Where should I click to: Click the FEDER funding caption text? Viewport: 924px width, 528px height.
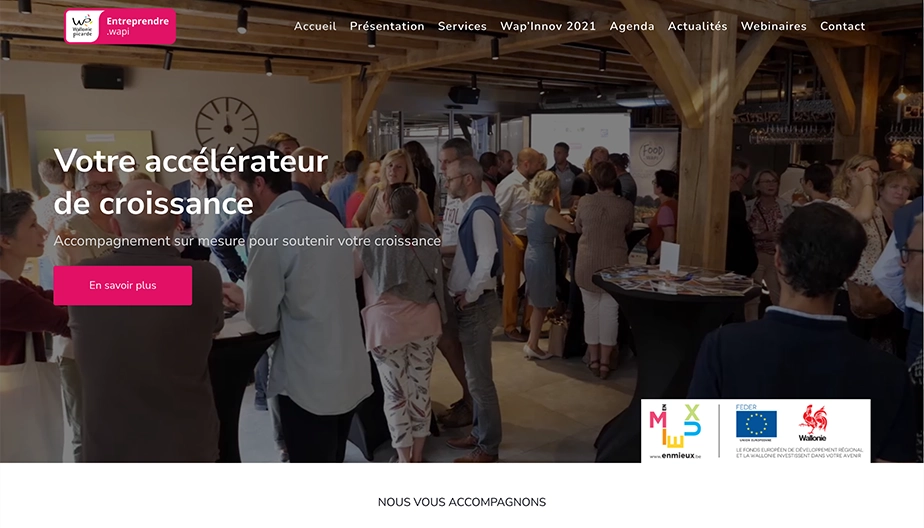point(799,453)
